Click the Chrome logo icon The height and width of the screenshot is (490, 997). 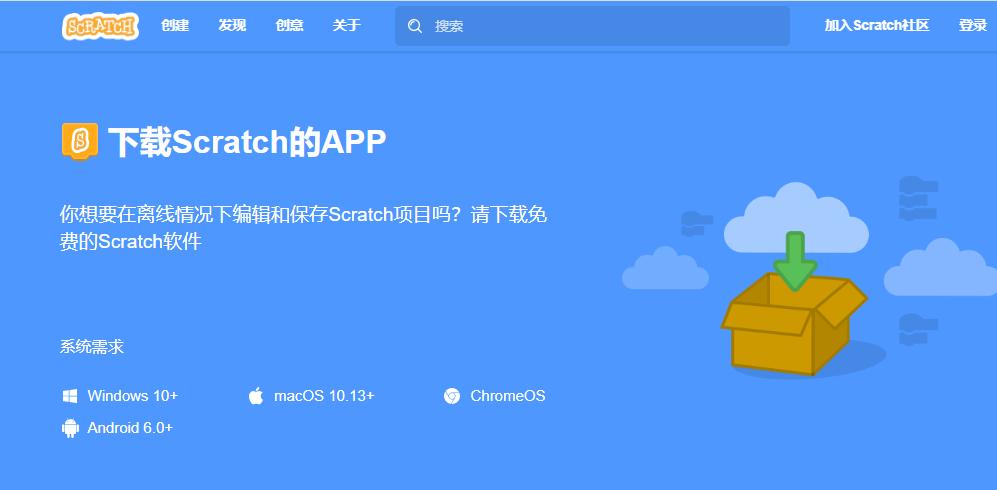point(451,396)
